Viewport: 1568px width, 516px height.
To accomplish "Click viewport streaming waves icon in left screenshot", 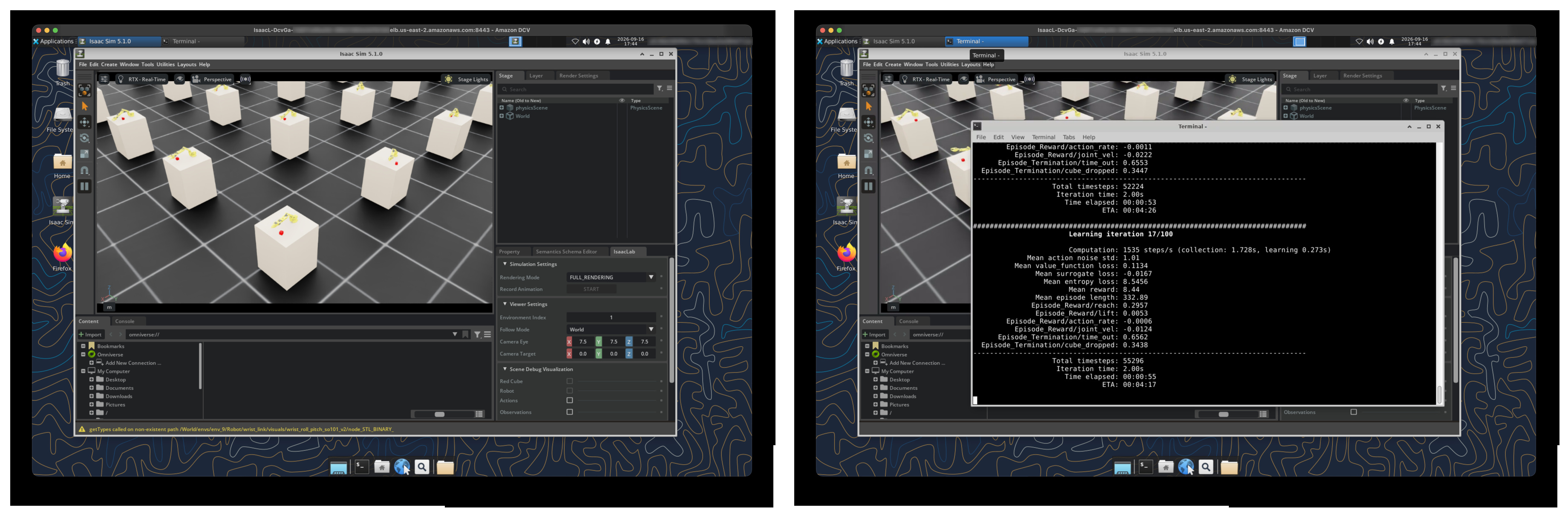I will (x=245, y=79).
